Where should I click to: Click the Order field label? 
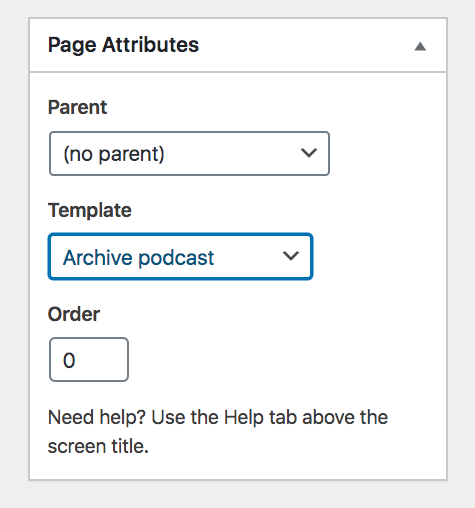coord(74,314)
